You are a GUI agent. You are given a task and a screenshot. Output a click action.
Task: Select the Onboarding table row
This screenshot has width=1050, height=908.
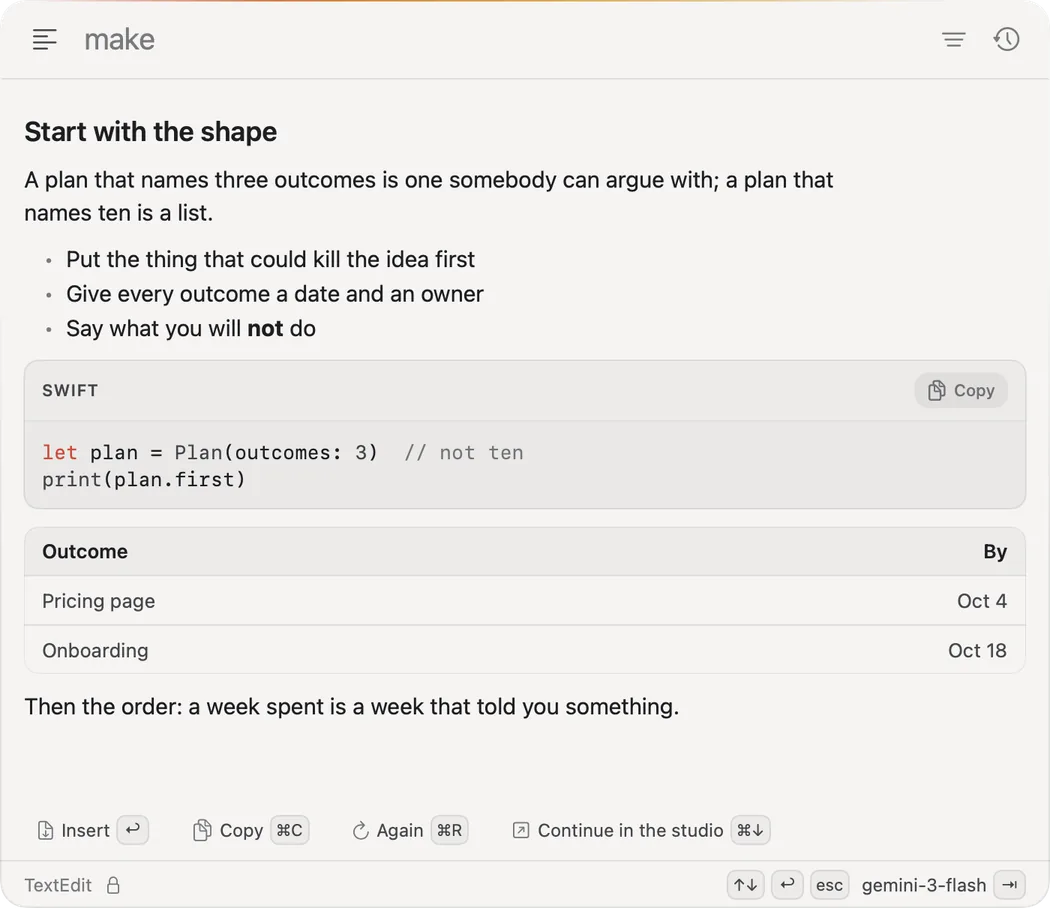coord(525,650)
